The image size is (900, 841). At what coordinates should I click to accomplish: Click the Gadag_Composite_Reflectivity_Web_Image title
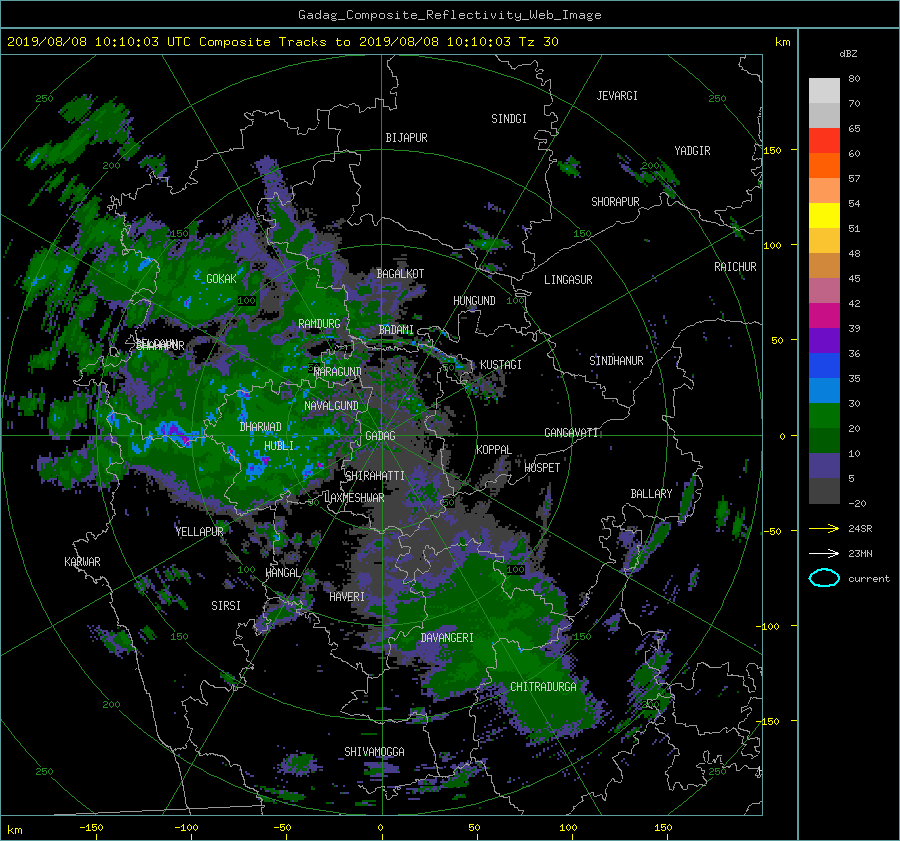(x=449, y=15)
